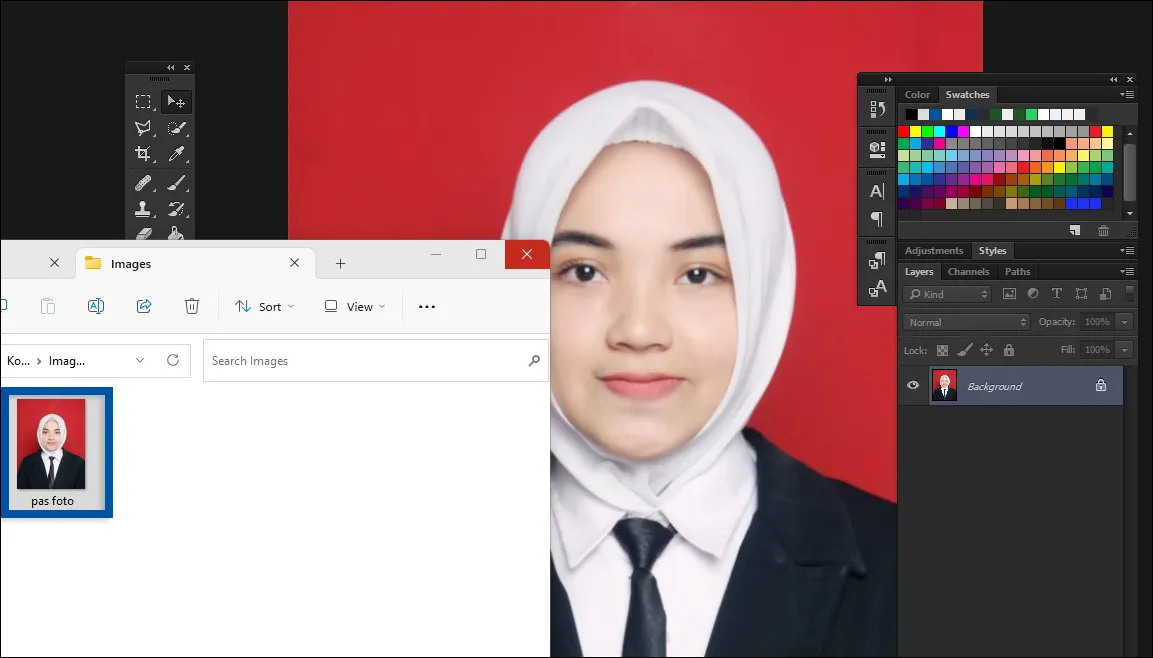Select the Move tool
The width and height of the screenshot is (1153, 658).
[x=175, y=101]
